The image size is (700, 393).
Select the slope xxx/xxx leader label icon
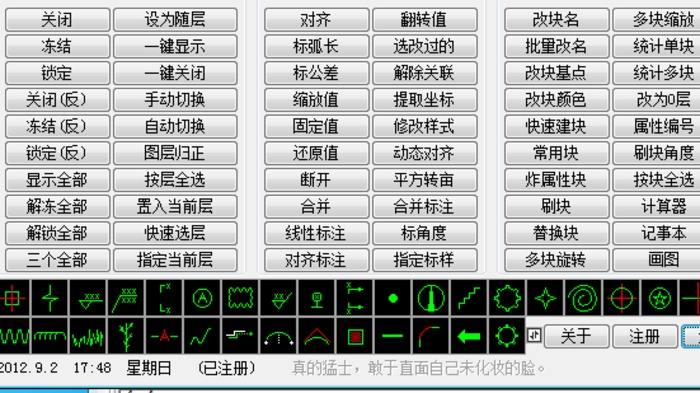pos(126,298)
